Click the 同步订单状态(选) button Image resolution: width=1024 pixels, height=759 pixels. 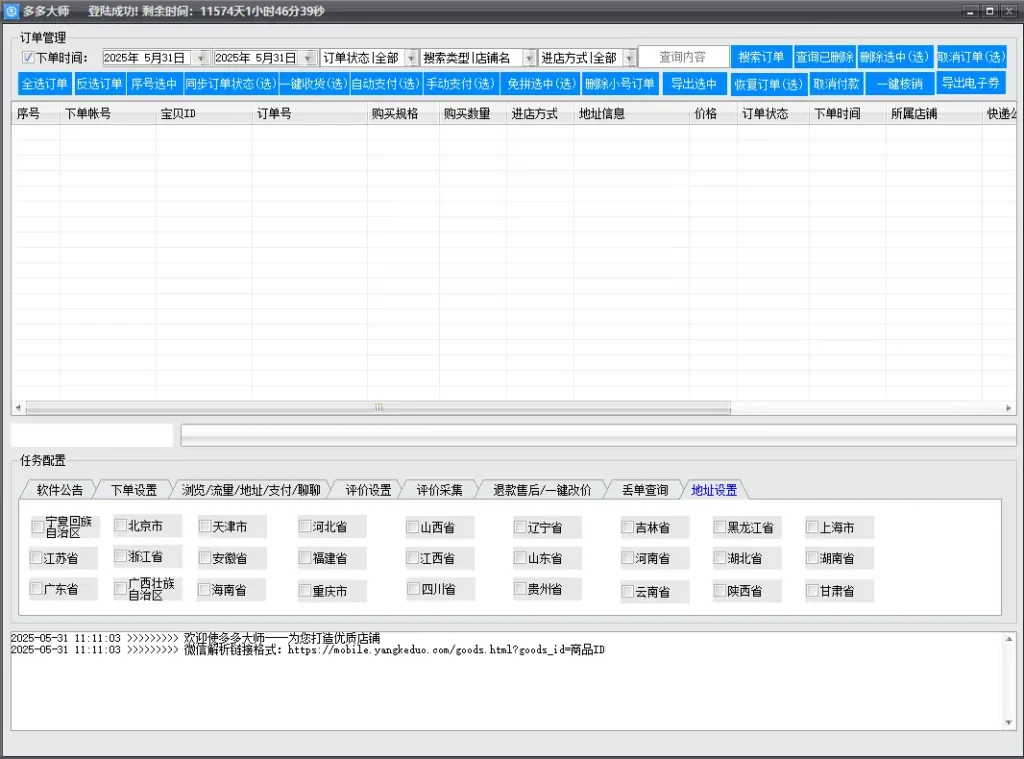tap(231, 84)
